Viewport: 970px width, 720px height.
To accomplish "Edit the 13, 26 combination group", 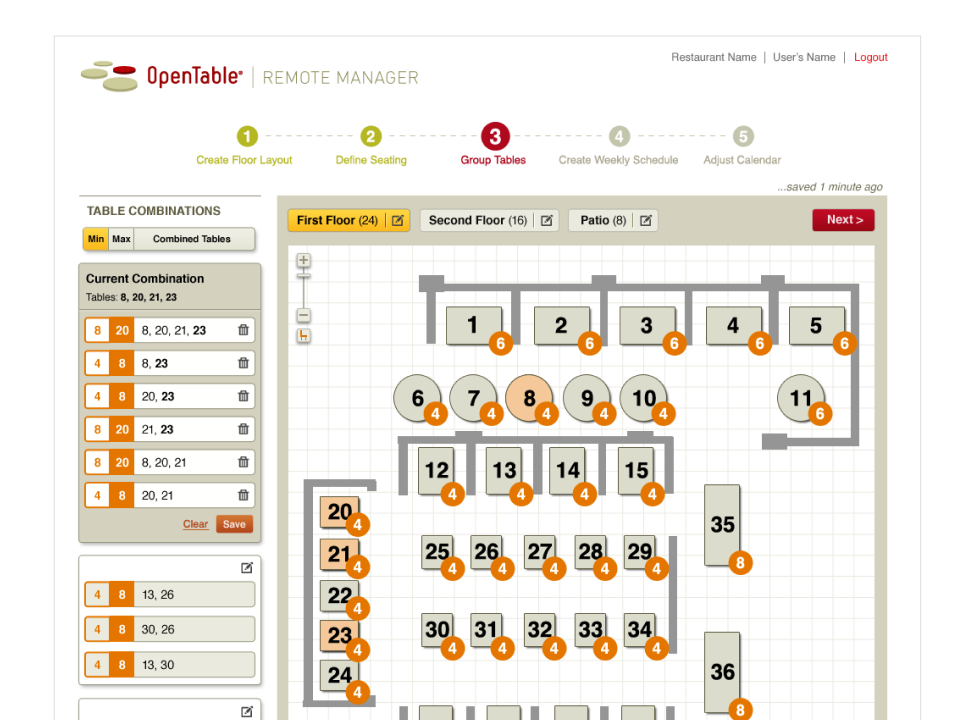I will point(247,568).
